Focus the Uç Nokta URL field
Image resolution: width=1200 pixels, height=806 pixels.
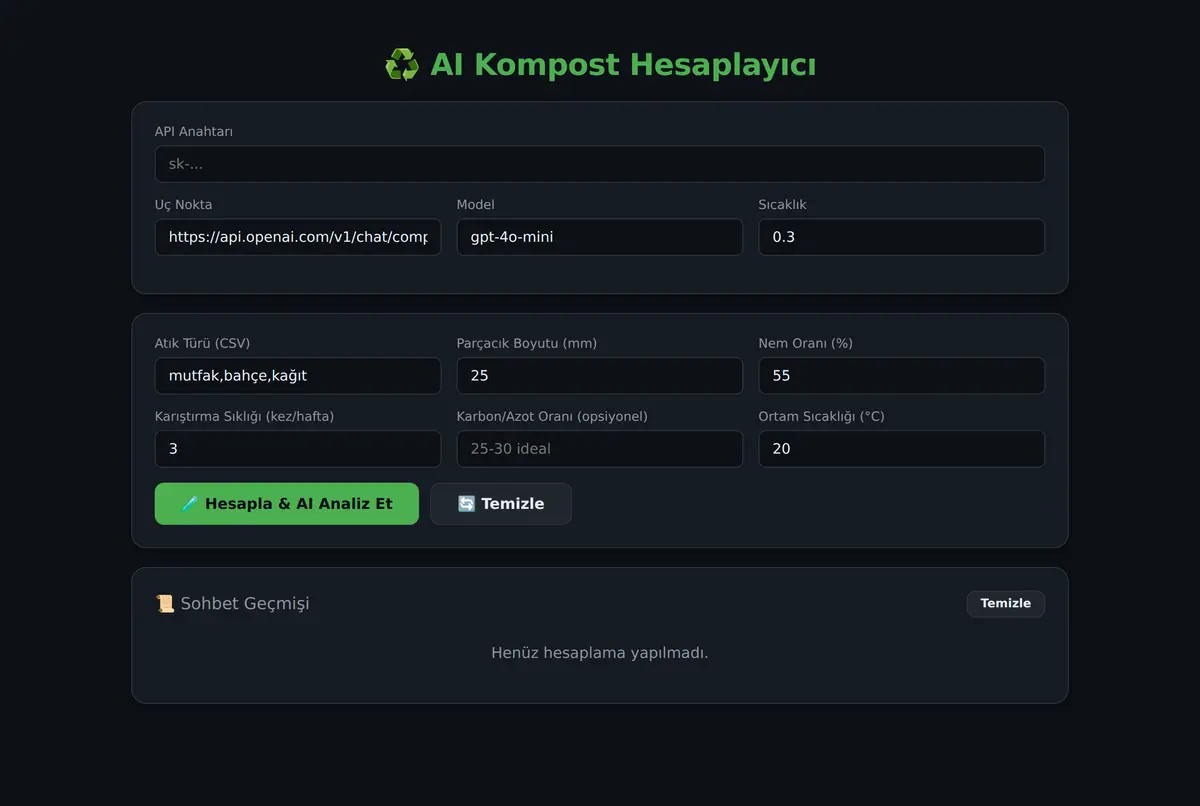[298, 237]
